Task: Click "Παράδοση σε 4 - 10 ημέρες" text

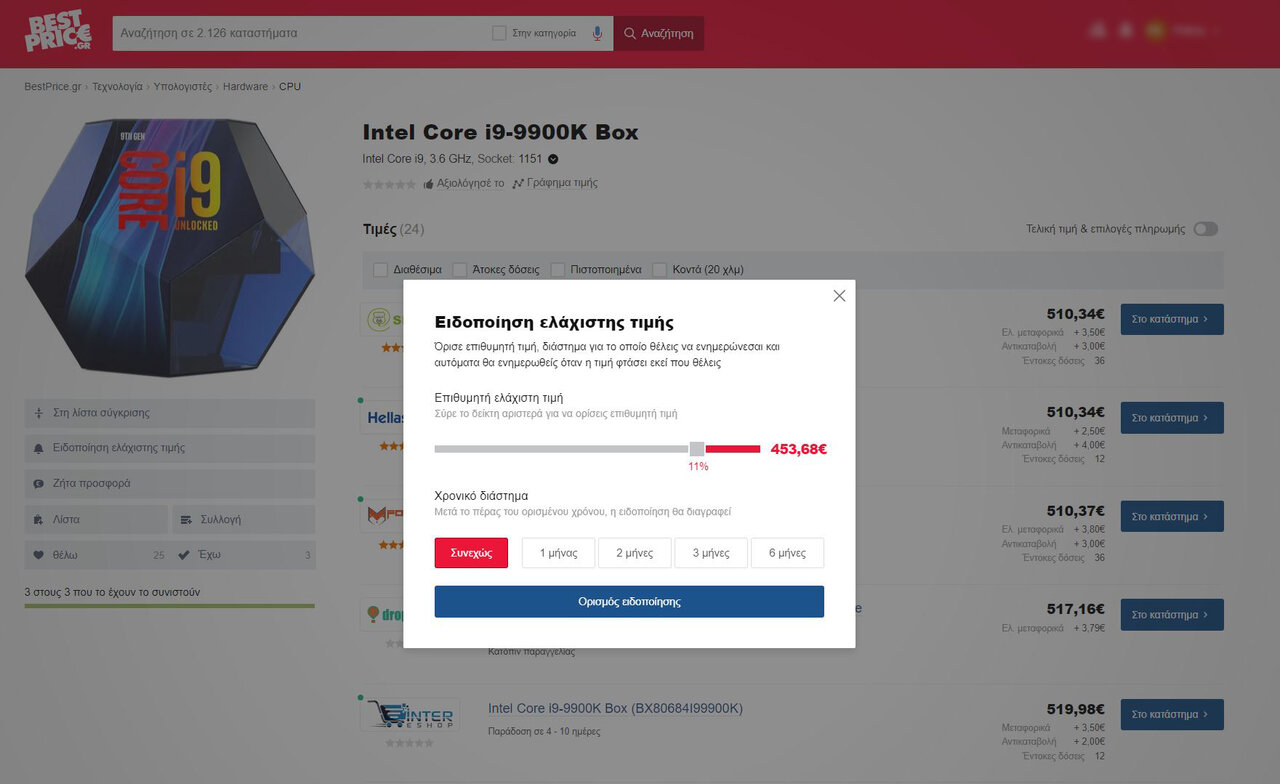Action: point(544,732)
